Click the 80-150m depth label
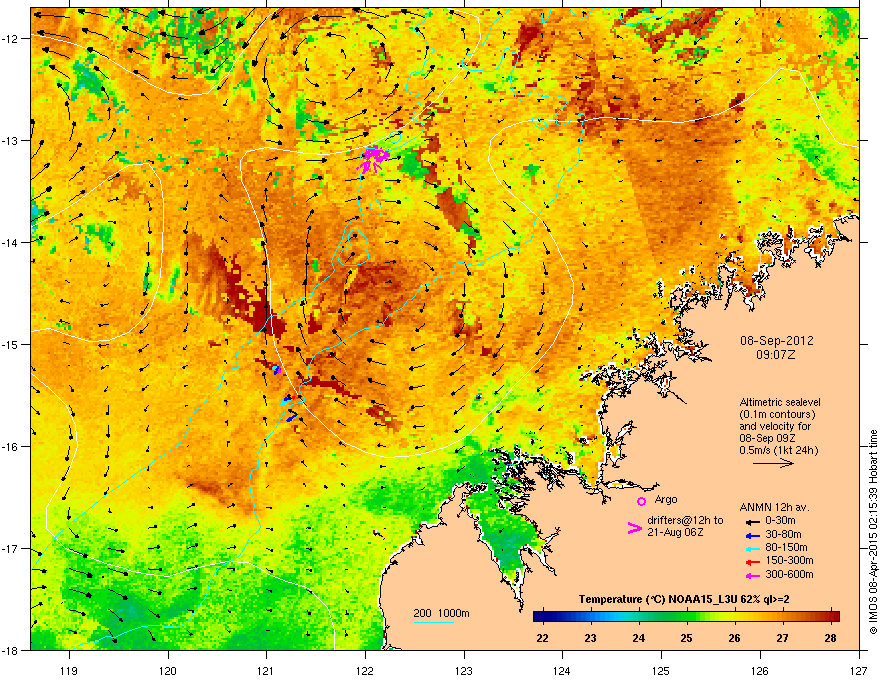The width and height of the screenshot is (880, 680). click(786, 547)
